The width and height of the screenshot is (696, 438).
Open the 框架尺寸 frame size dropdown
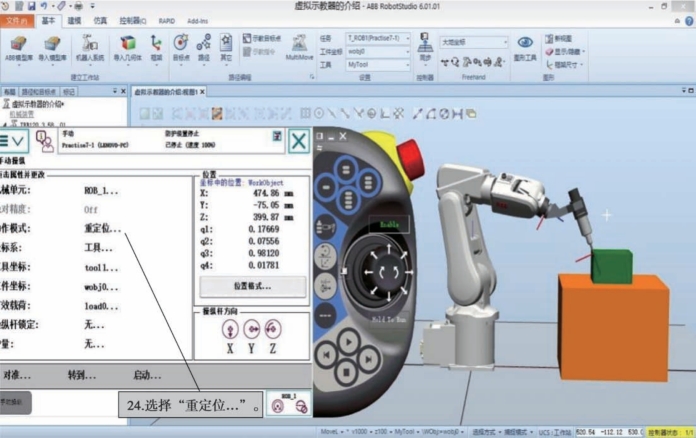[x=564, y=65]
